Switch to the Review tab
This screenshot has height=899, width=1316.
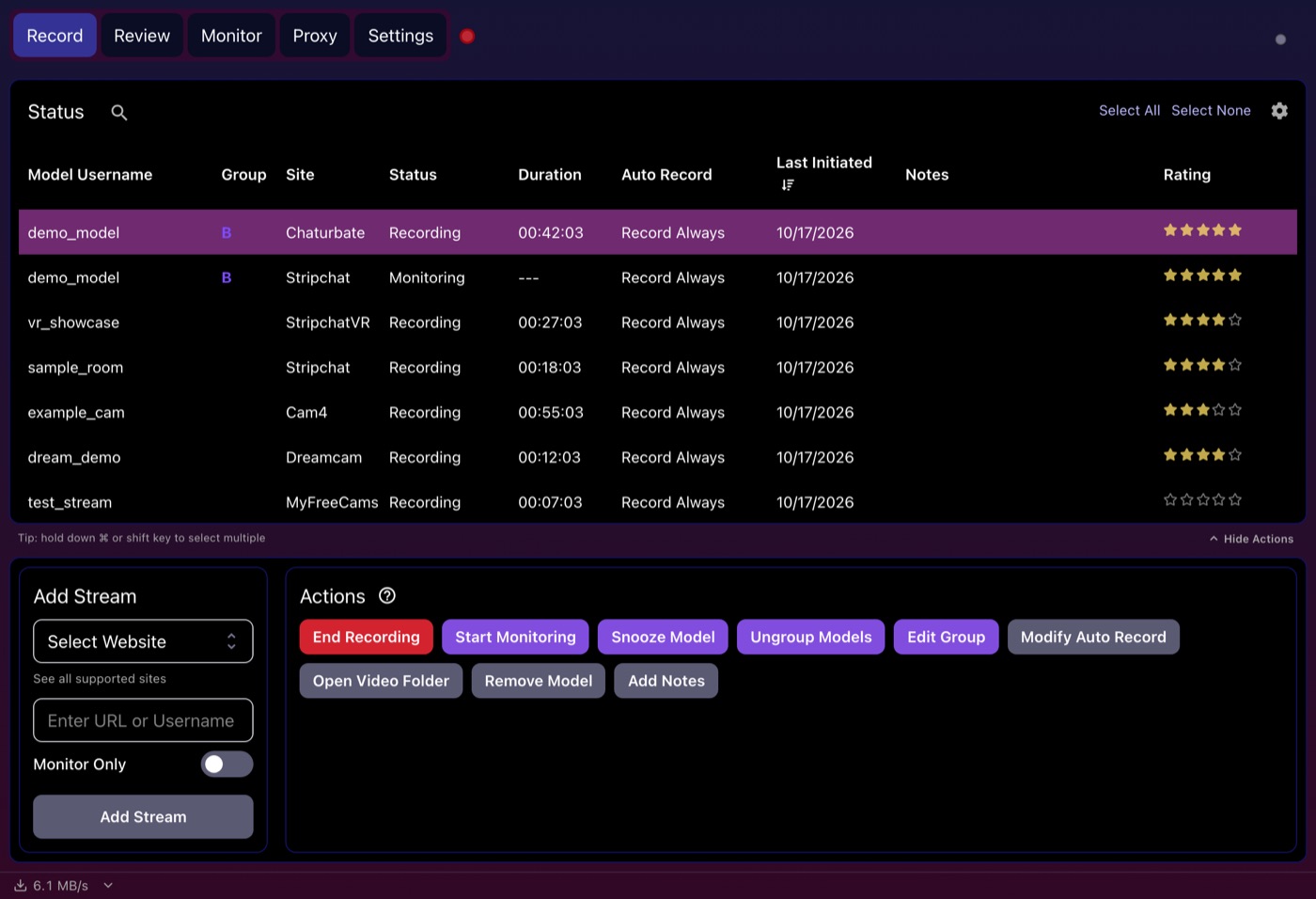pyautogui.click(x=142, y=36)
